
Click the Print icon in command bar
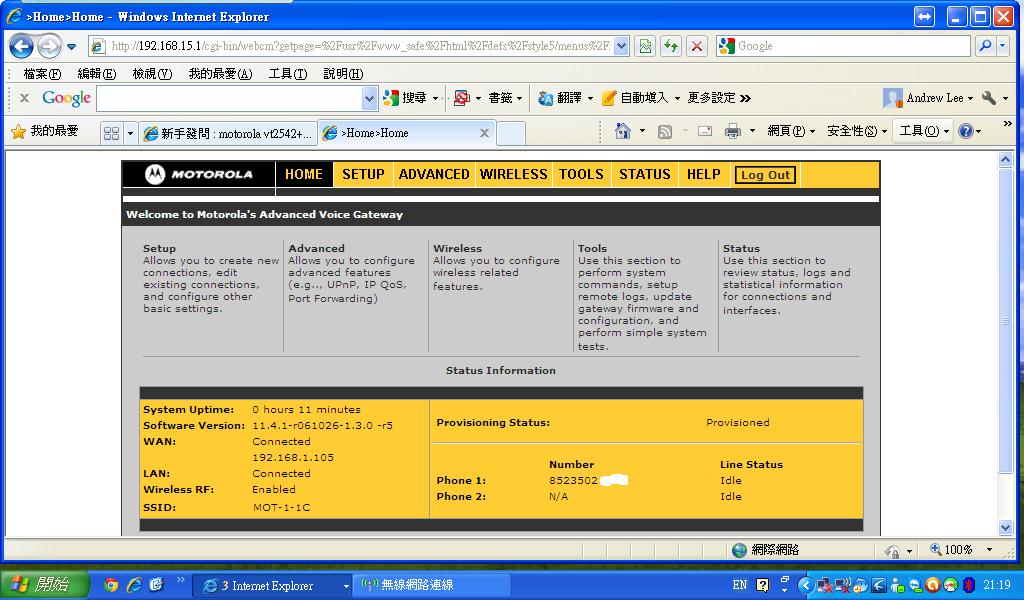(733, 131)
